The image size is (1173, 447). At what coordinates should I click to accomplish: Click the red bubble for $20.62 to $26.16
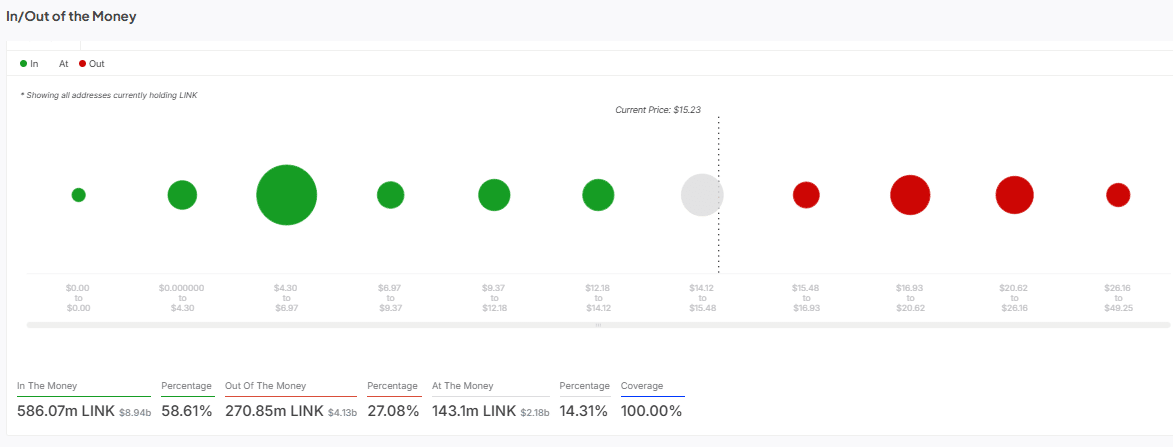click(1014, 195)
